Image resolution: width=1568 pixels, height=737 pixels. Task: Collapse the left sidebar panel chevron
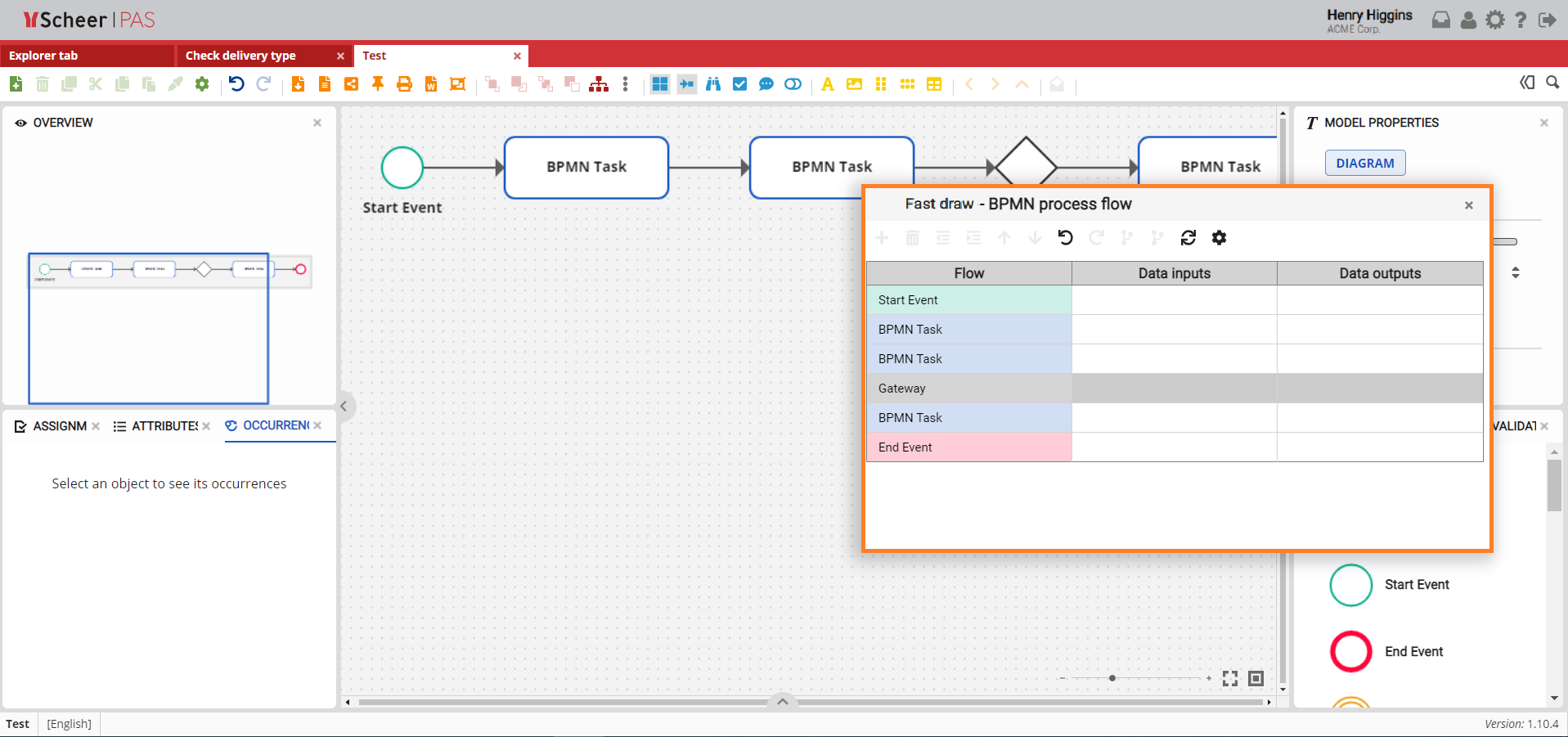[x=344, y=407]
